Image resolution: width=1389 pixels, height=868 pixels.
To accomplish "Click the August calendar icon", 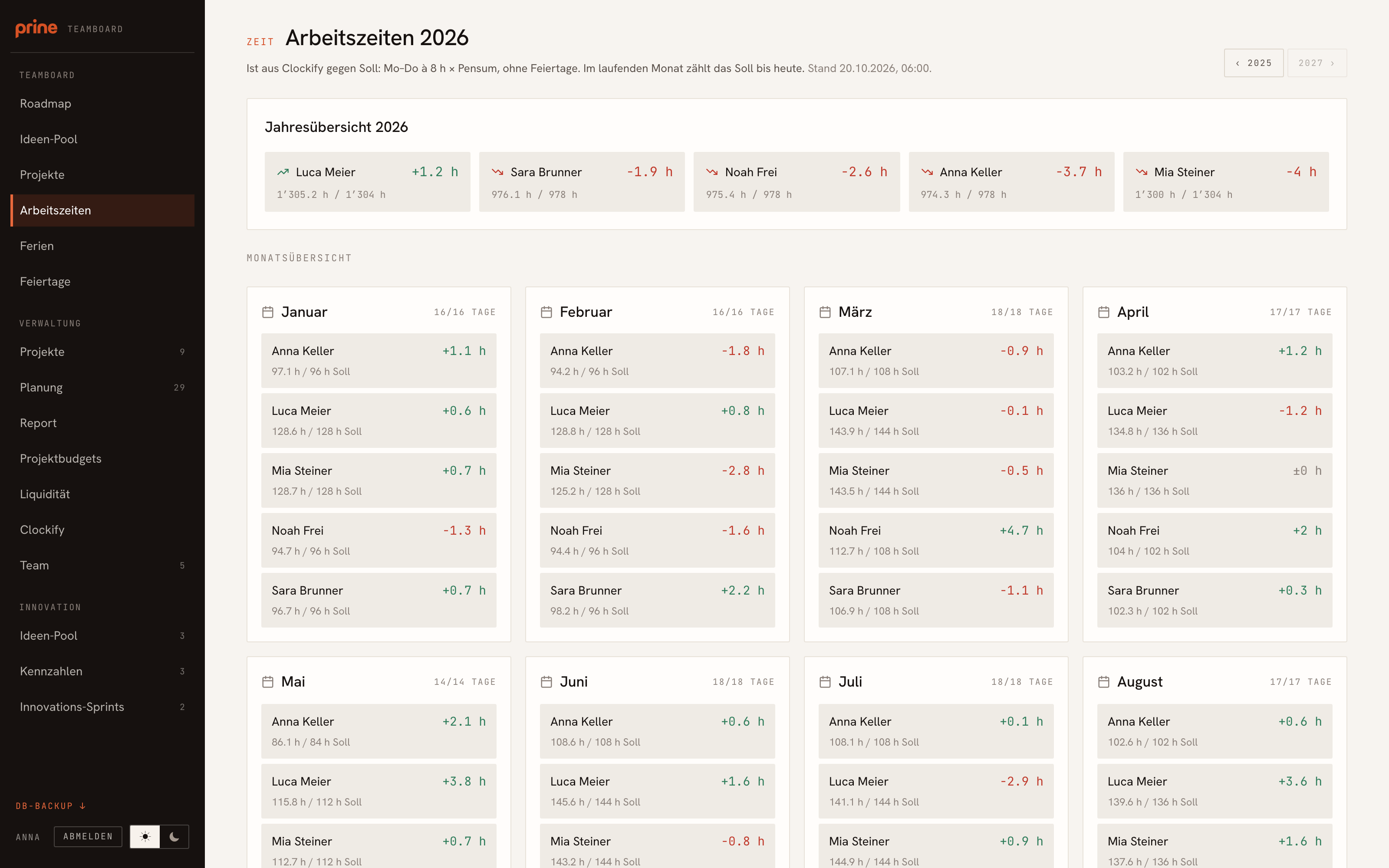I will click(x=1104, y=682).
